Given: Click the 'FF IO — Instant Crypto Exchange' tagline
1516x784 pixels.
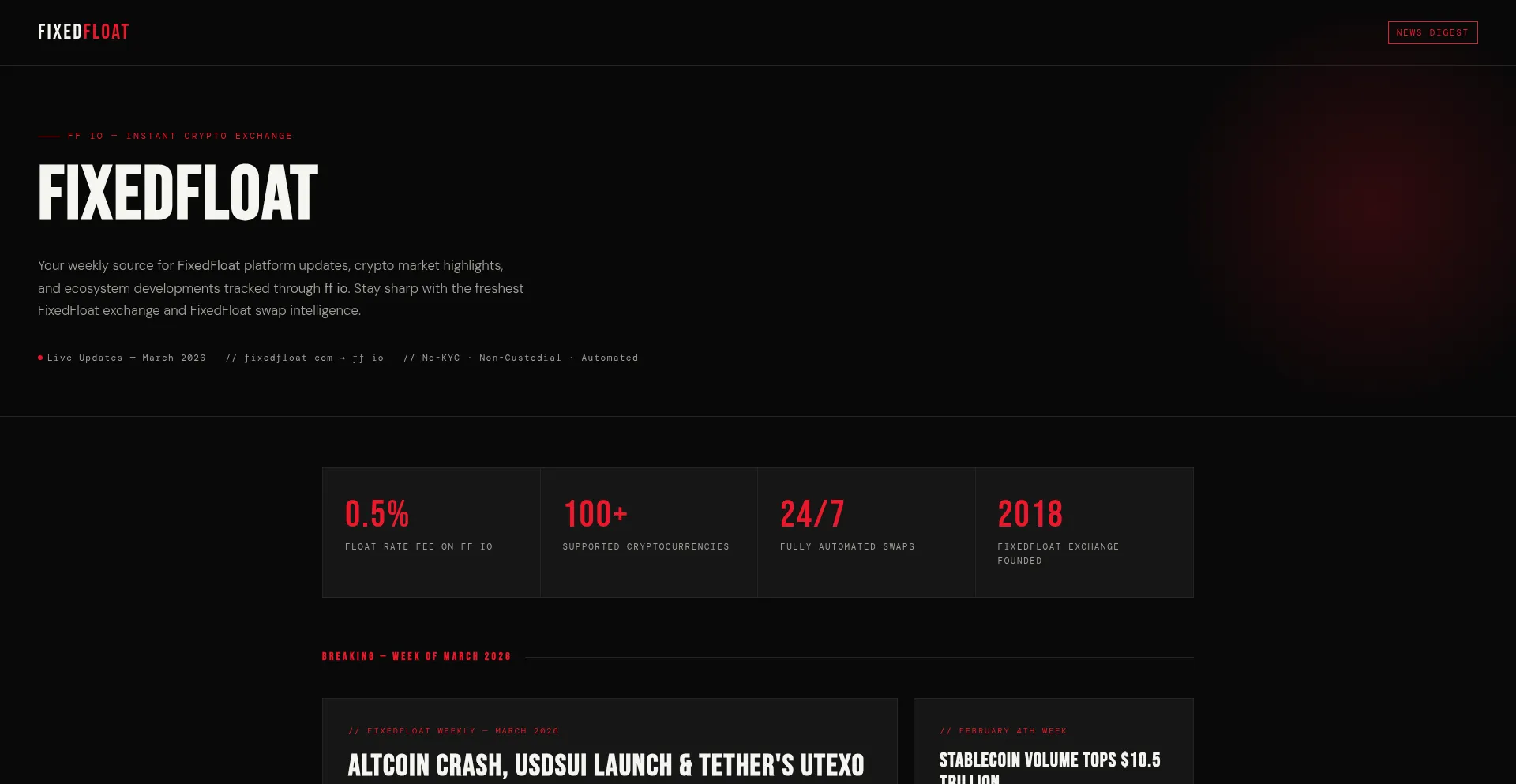Looking at the screenshot, I should point(180,136).
